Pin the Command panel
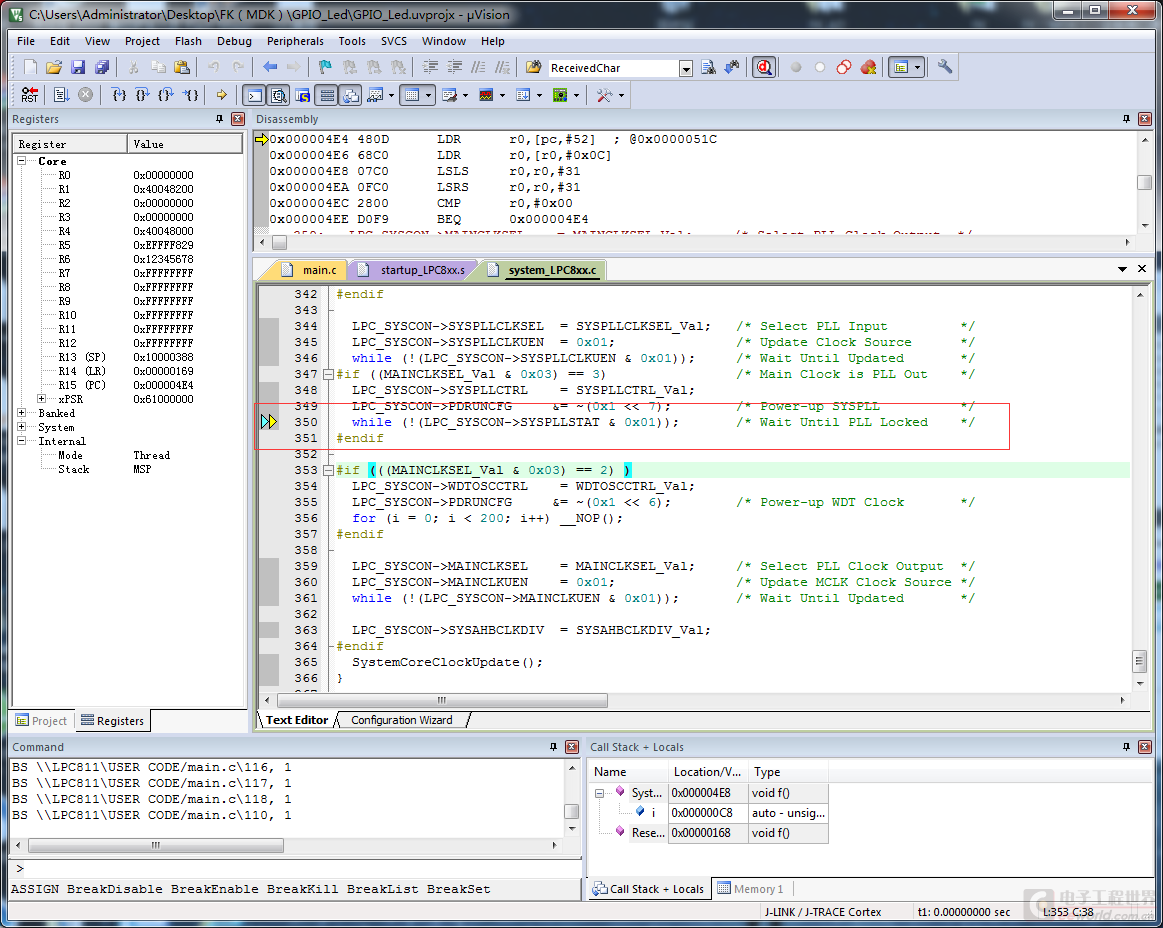 (553, 747)
